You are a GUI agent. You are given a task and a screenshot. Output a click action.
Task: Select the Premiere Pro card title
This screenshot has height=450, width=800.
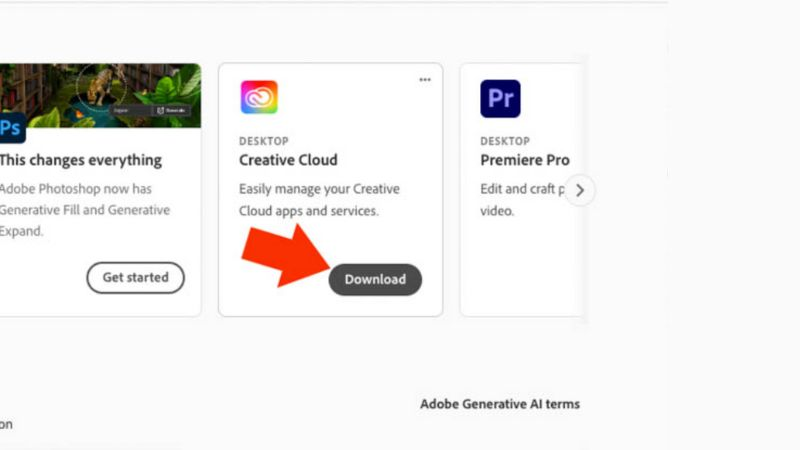tap(525, 160)
